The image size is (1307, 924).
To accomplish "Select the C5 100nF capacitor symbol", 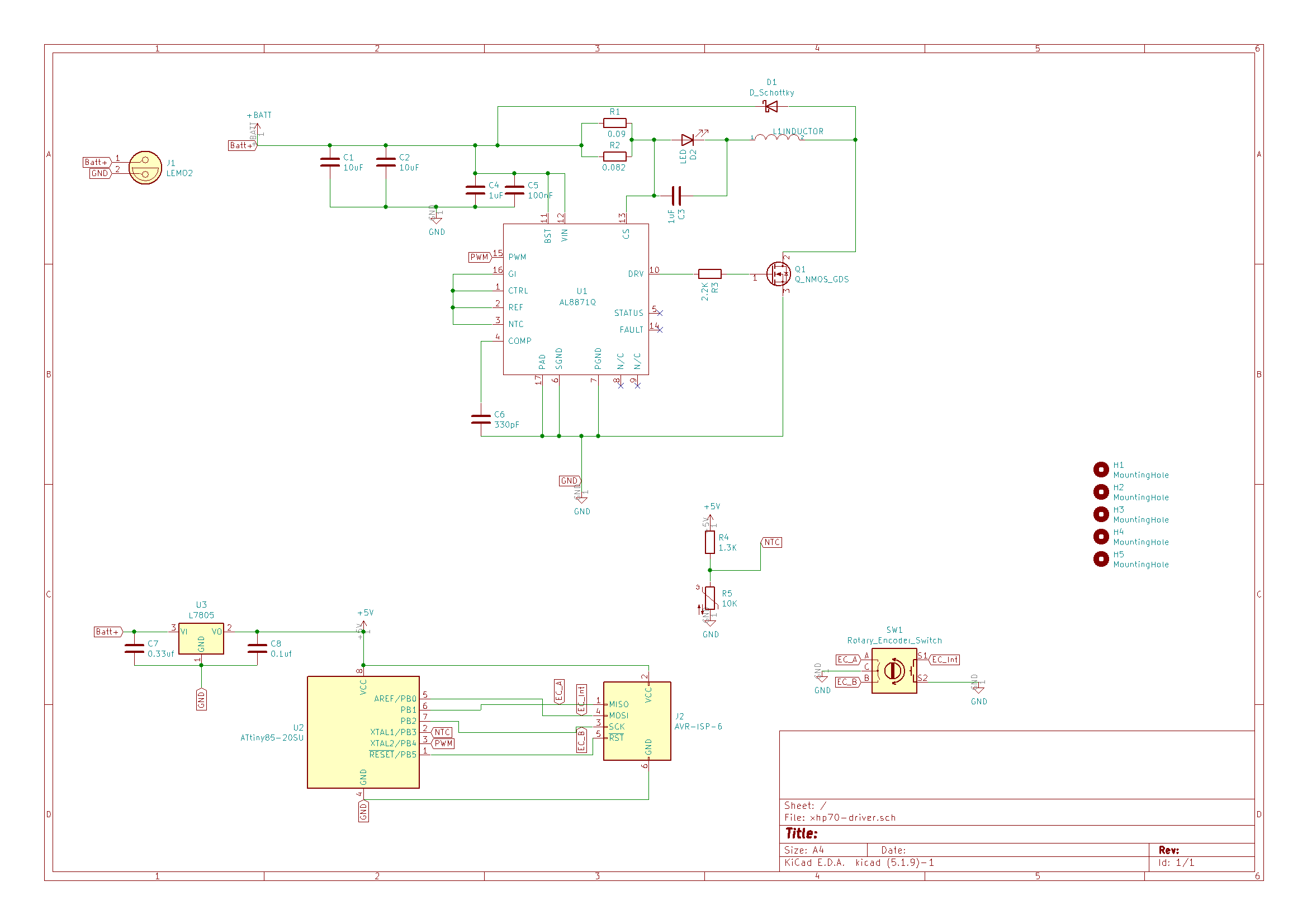I will [515, 190].
